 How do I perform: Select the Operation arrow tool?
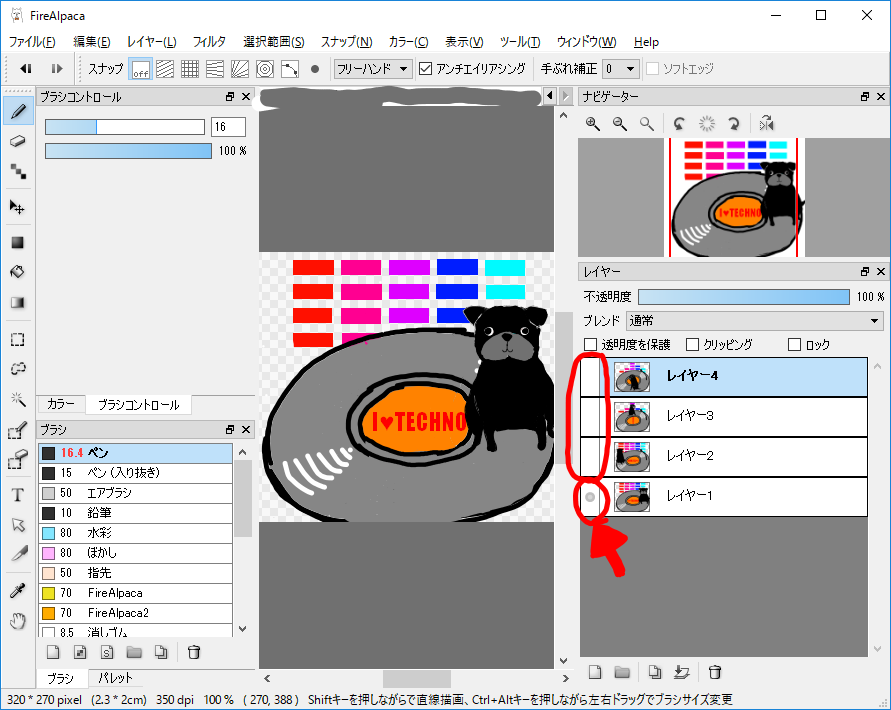(18, 525)
